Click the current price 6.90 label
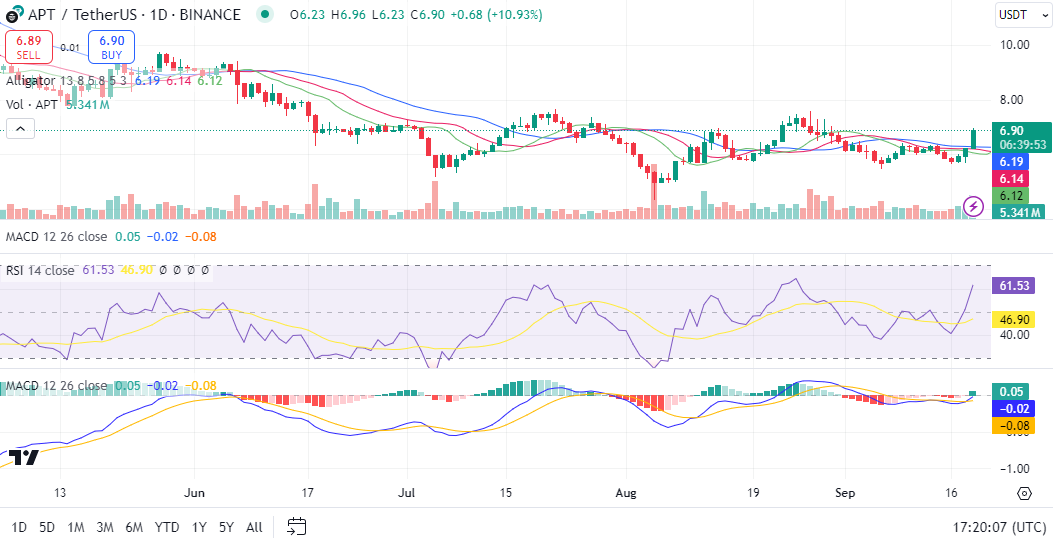The width and height of the screenshot is (1053, 540). click(1021, 138)
